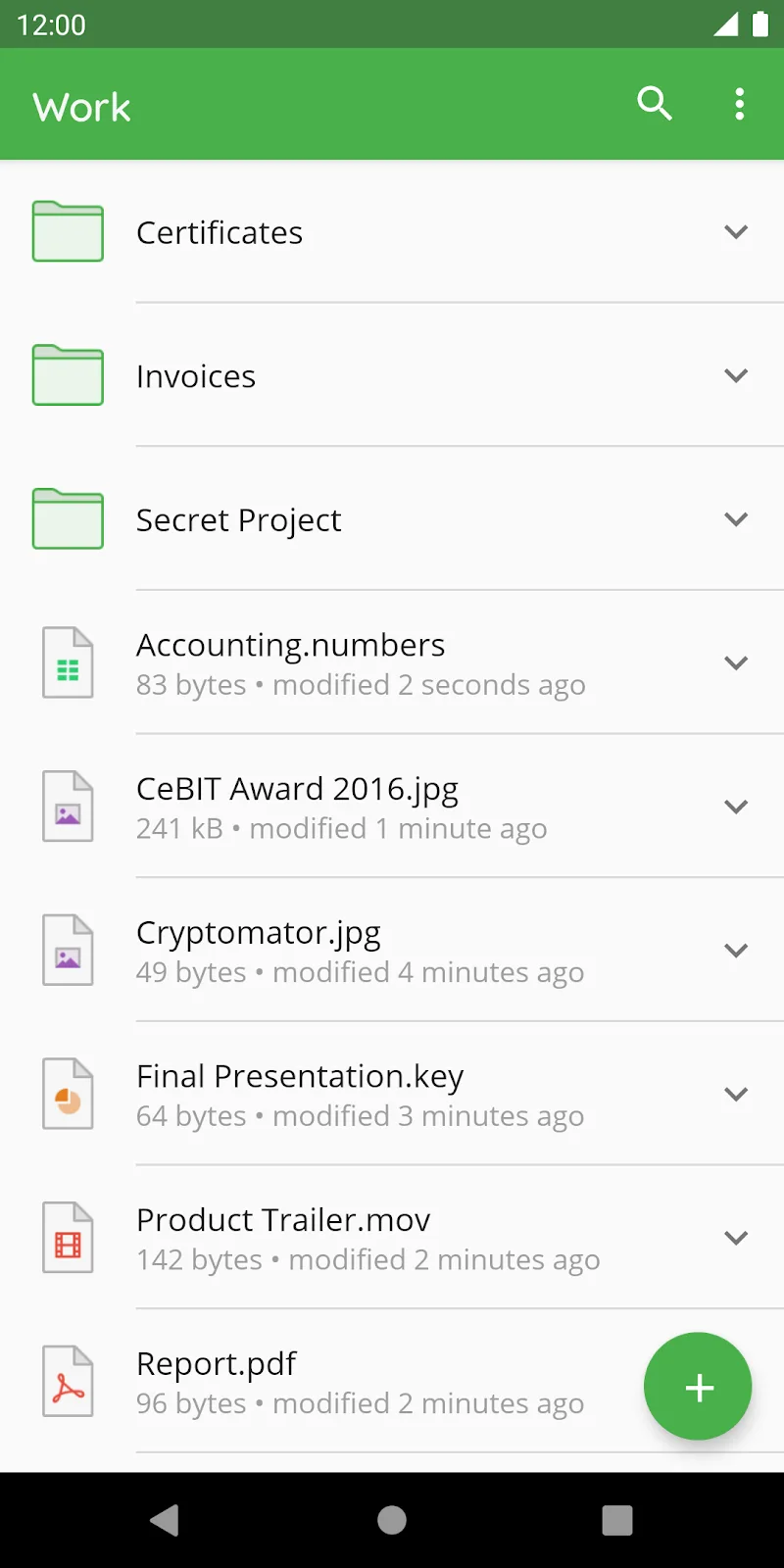
Task: Expand options chevron for Certificates folder
Action: (736, 232)
